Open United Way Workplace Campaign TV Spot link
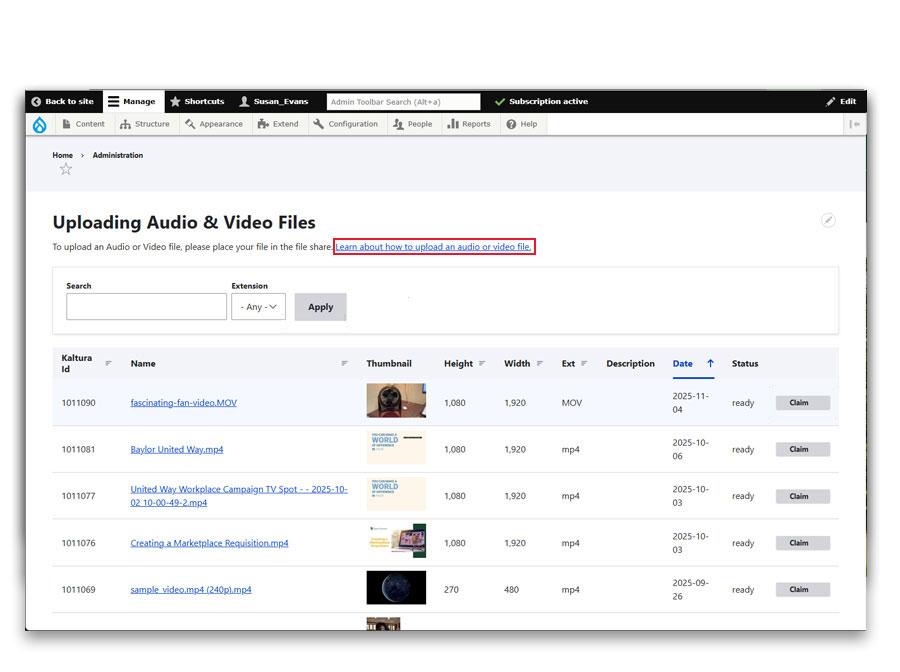The height and width of the screenshot is (672, 900). (239, 496)
